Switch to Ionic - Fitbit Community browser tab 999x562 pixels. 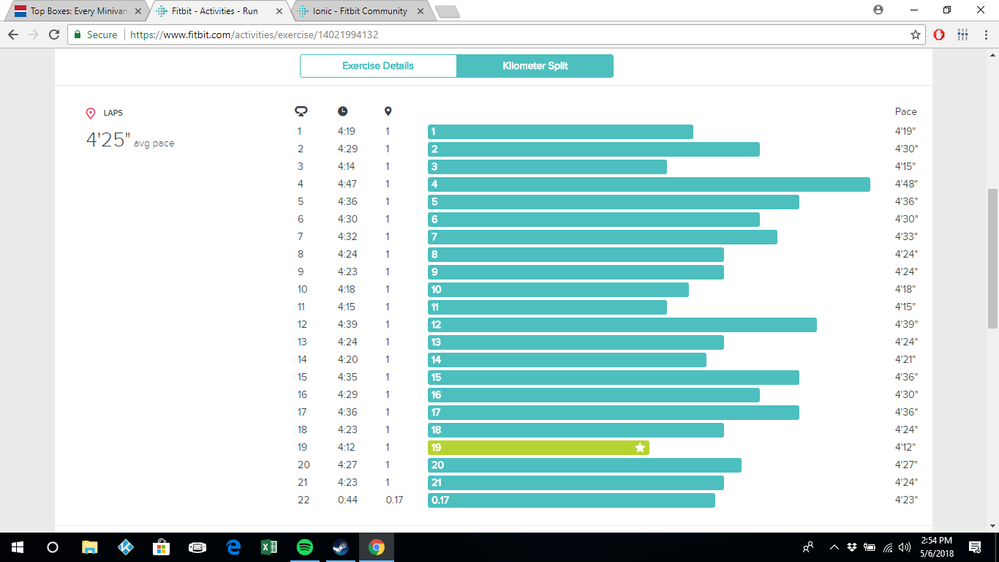(358, 11)
